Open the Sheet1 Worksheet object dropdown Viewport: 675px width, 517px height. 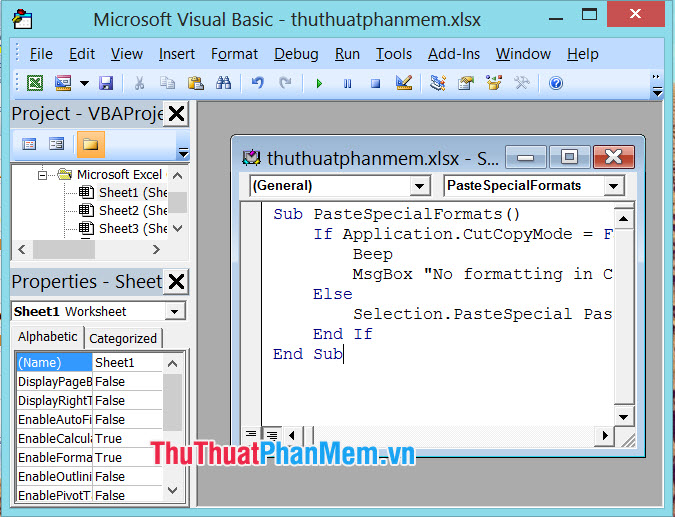pos(175,311)
